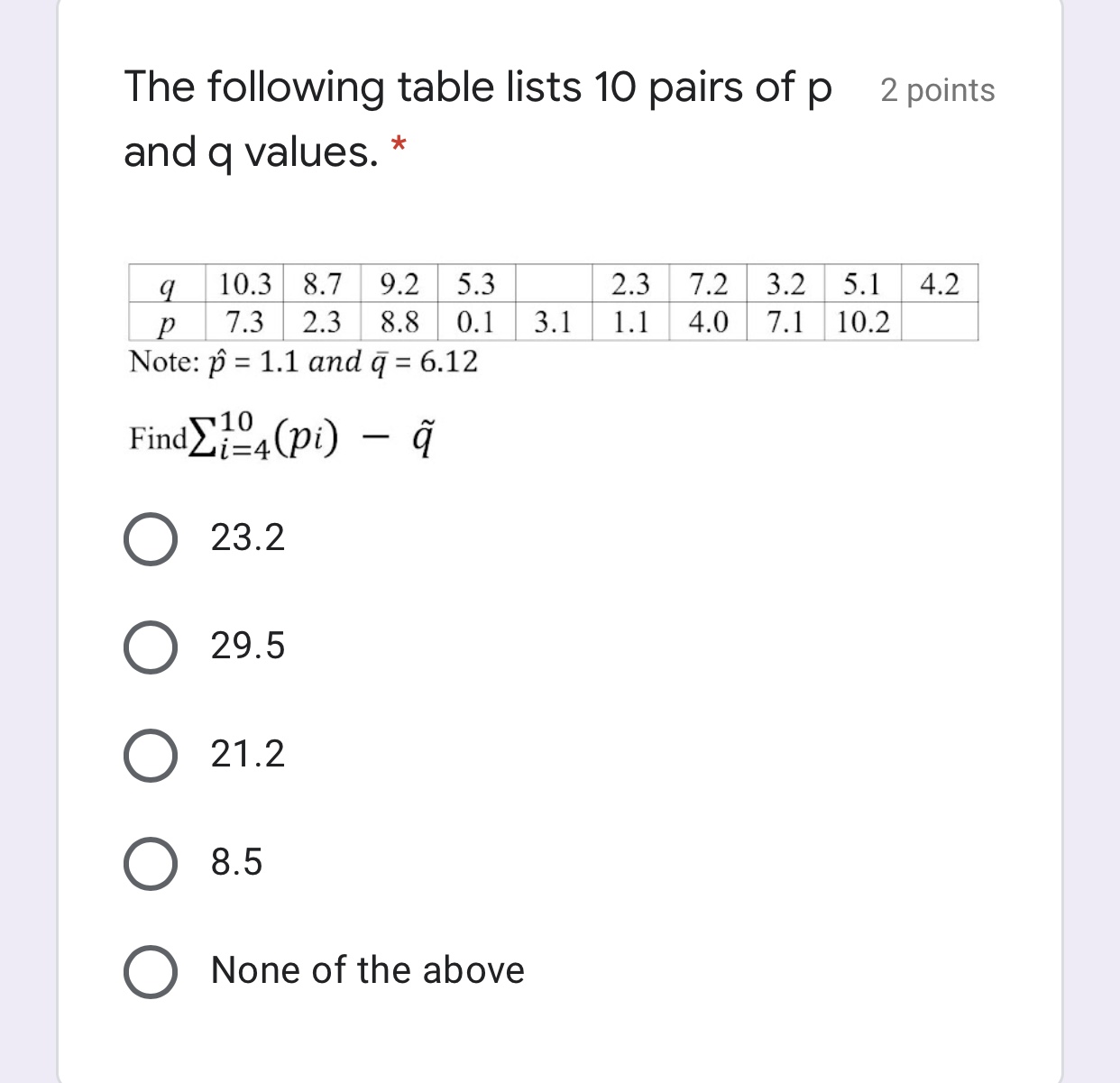Viewport: 1120px width, 1083px height.
Task: Select the 23.2 radio button
Action: coord(151,538)
